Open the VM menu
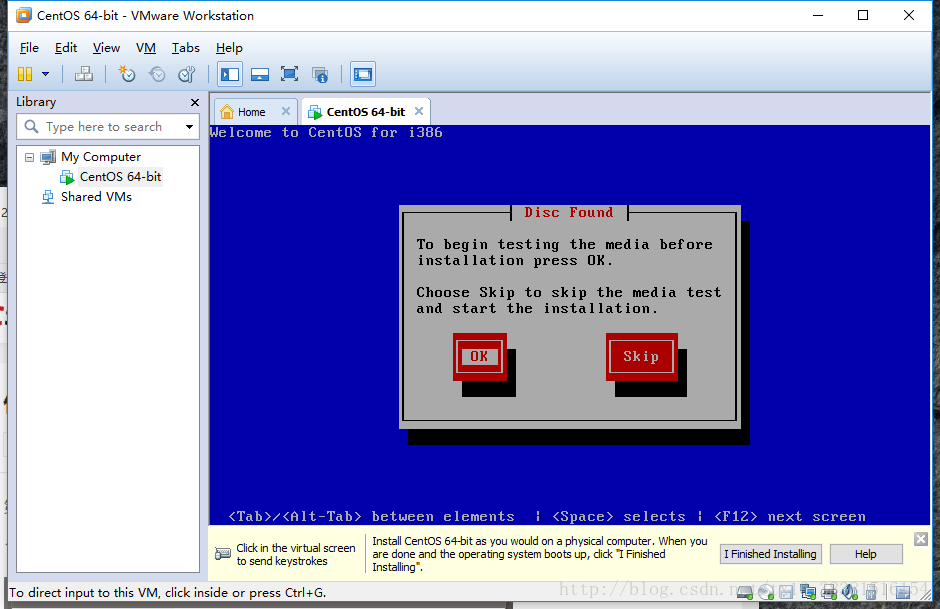Image resolution: width=940 pixels, height=609 pixels. (x=146, y=48)
